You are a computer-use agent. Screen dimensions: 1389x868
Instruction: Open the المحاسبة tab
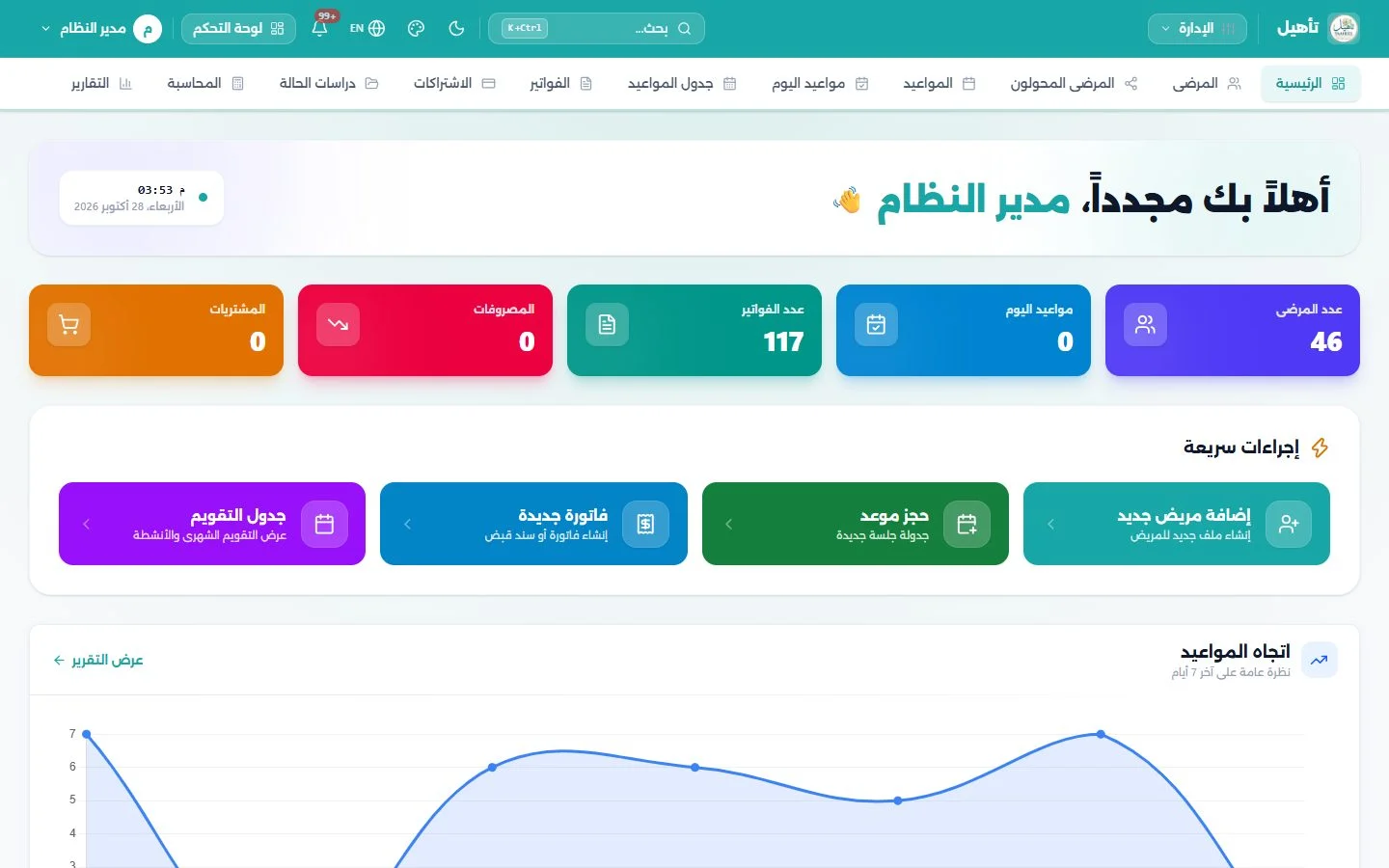[205, 84]
